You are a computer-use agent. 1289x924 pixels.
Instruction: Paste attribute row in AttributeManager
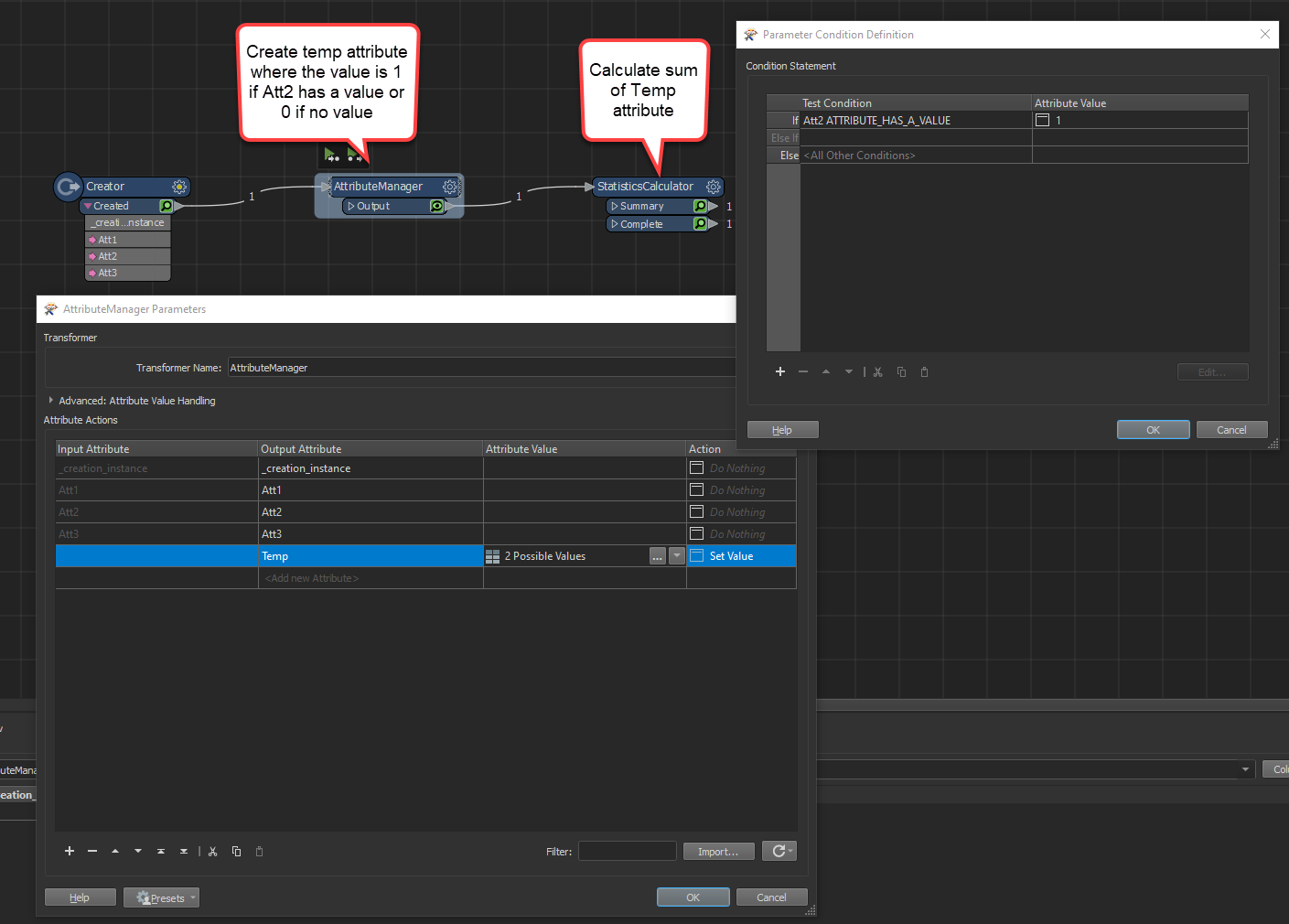point(259,851)
